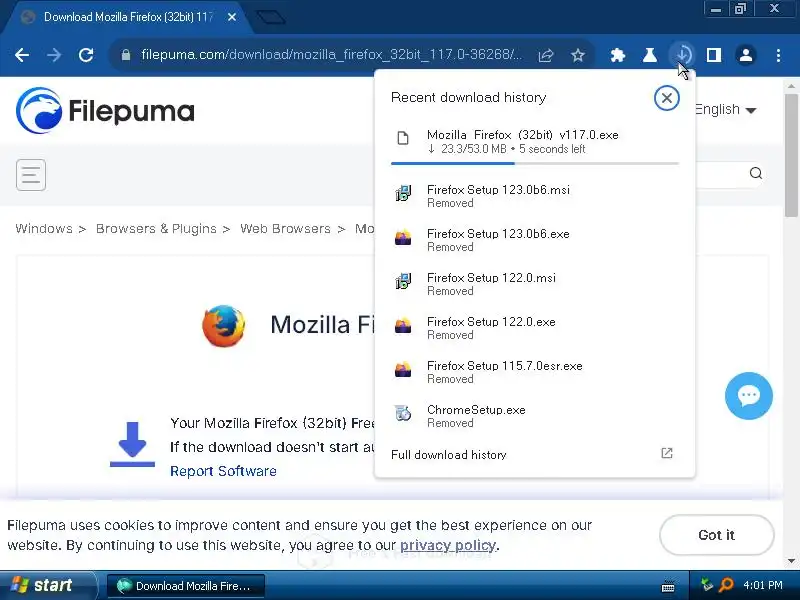The image size is (800, 600).
Task: Click the lock icon in address bar
Action: coord(126,55)
